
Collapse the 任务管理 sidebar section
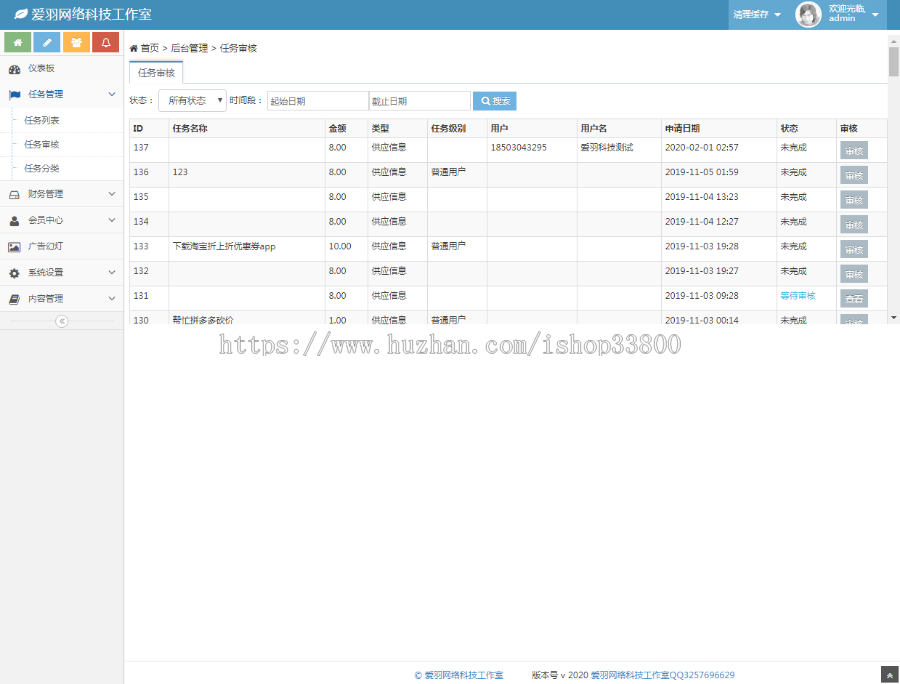(x=62, y=95)
